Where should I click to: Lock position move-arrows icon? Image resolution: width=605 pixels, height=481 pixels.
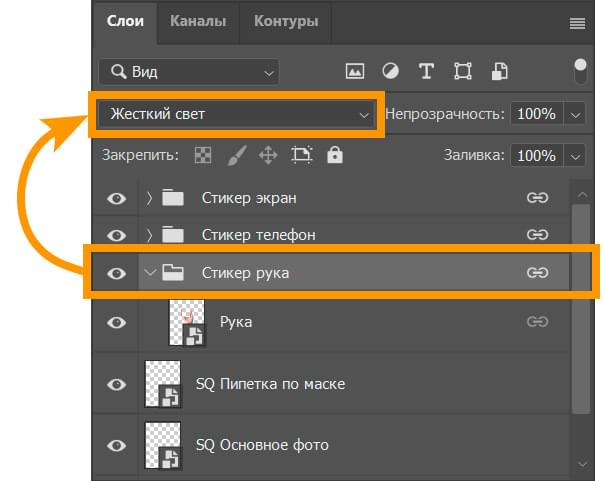pyautogui.click(x=268, y=155)
